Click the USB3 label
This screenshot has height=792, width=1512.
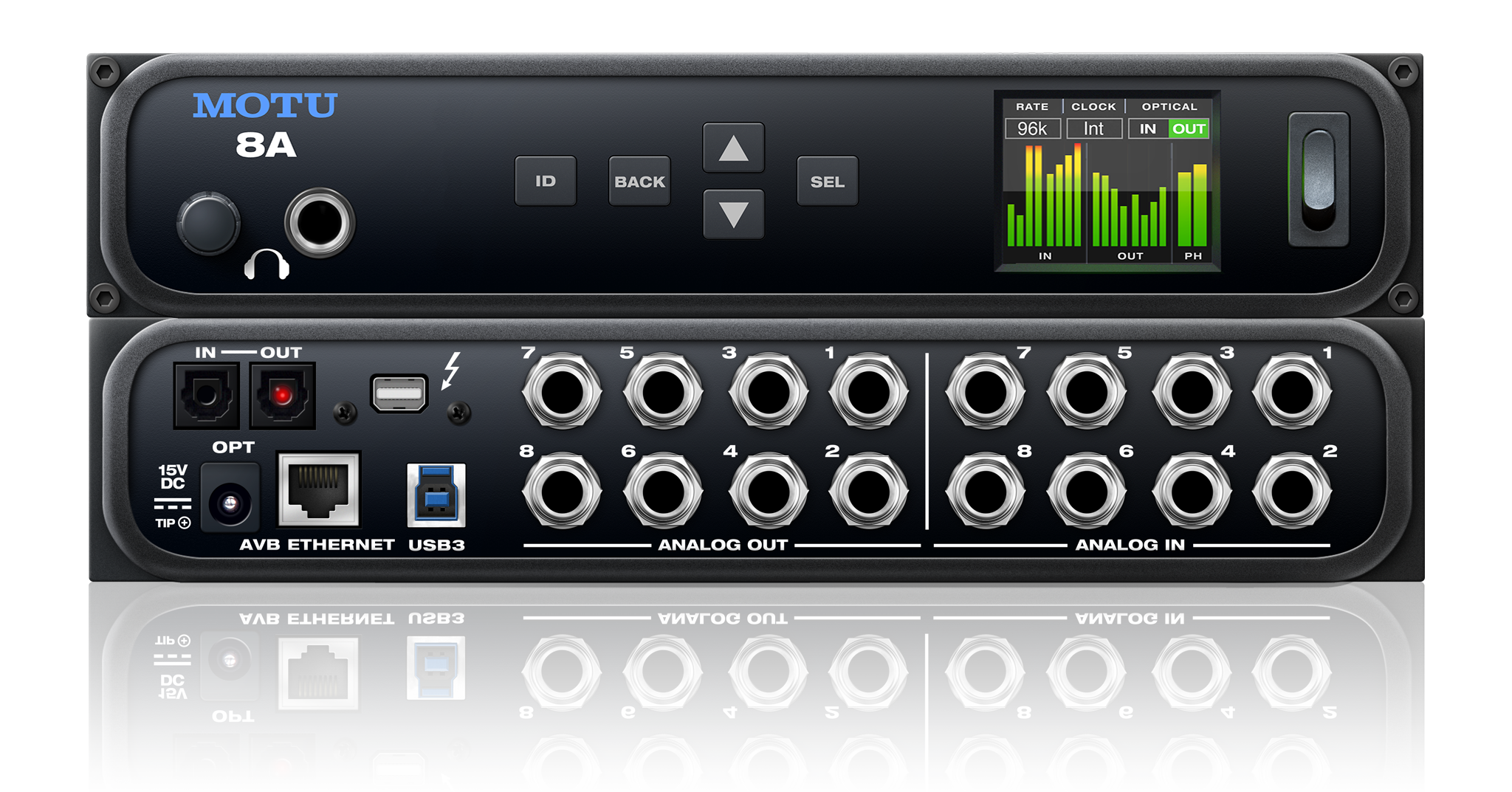point(436,545)
